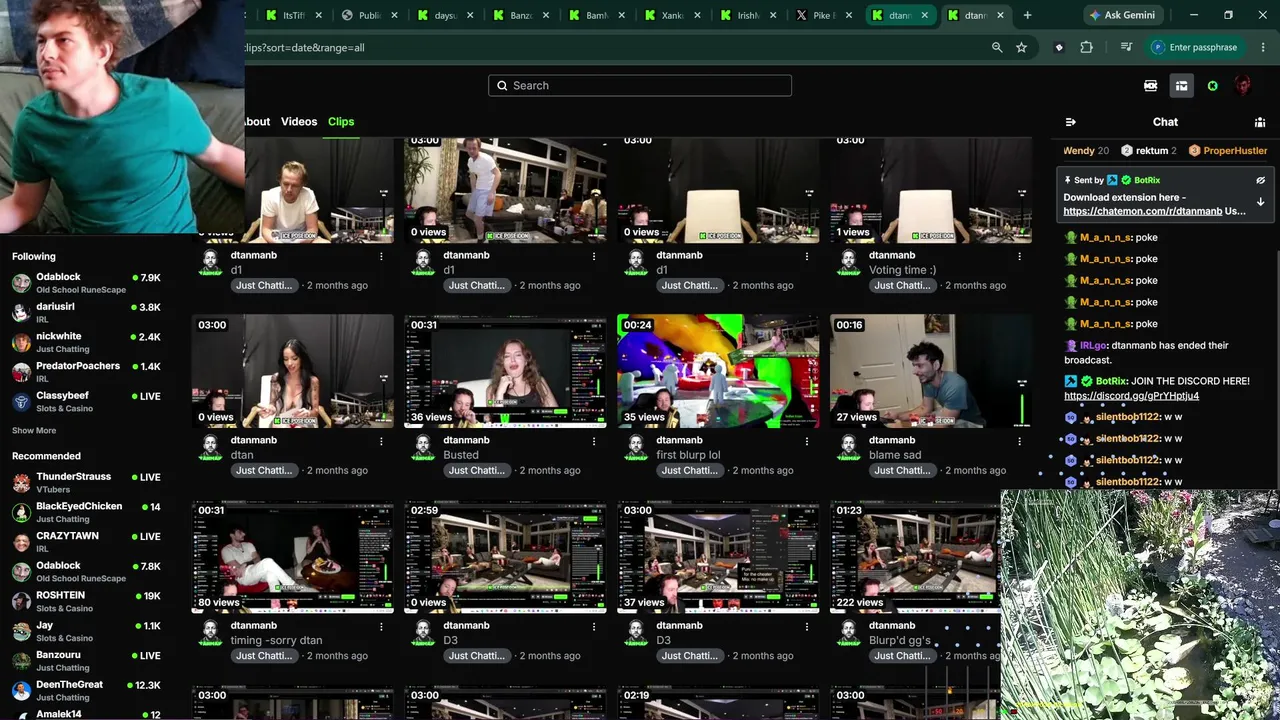Click the green circular icon beside profile avatar
Image resolution: width=1280 pixels, height=720 pixels.
pos(1213,86)
